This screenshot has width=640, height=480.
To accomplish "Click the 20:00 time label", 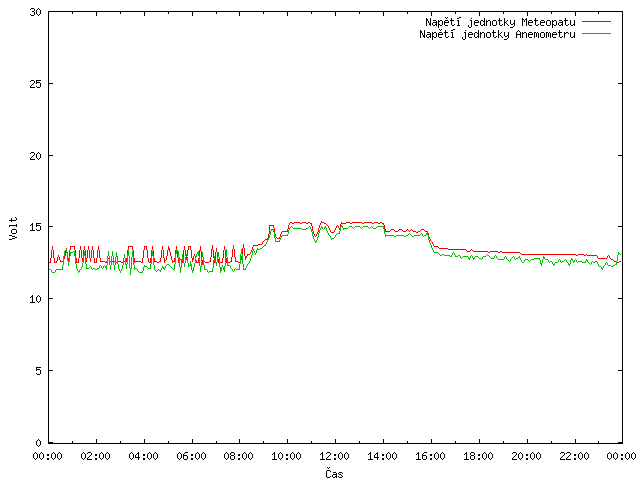I will (526, 456).
